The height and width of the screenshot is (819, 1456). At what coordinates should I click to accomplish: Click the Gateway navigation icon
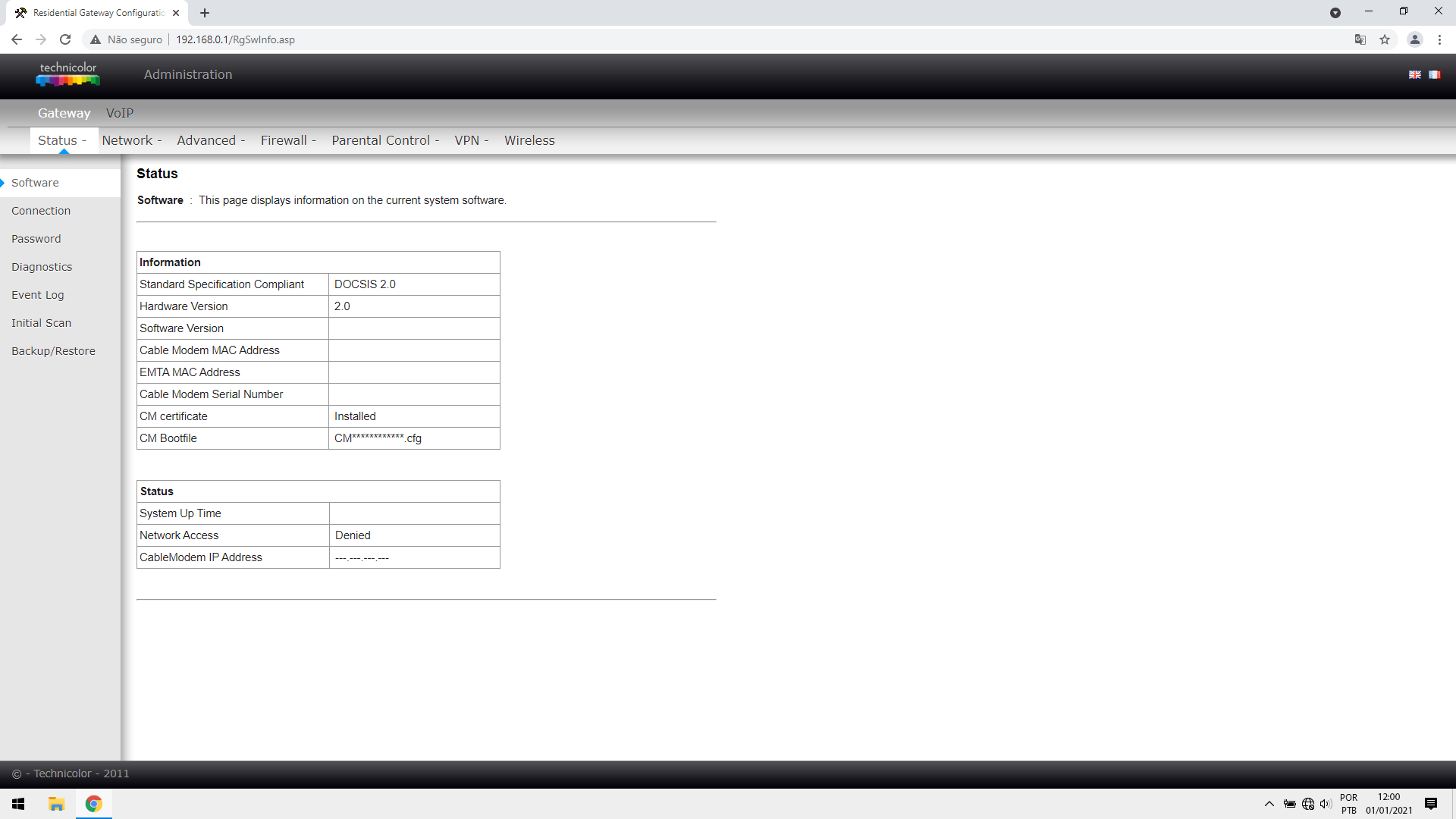(64, 113)
